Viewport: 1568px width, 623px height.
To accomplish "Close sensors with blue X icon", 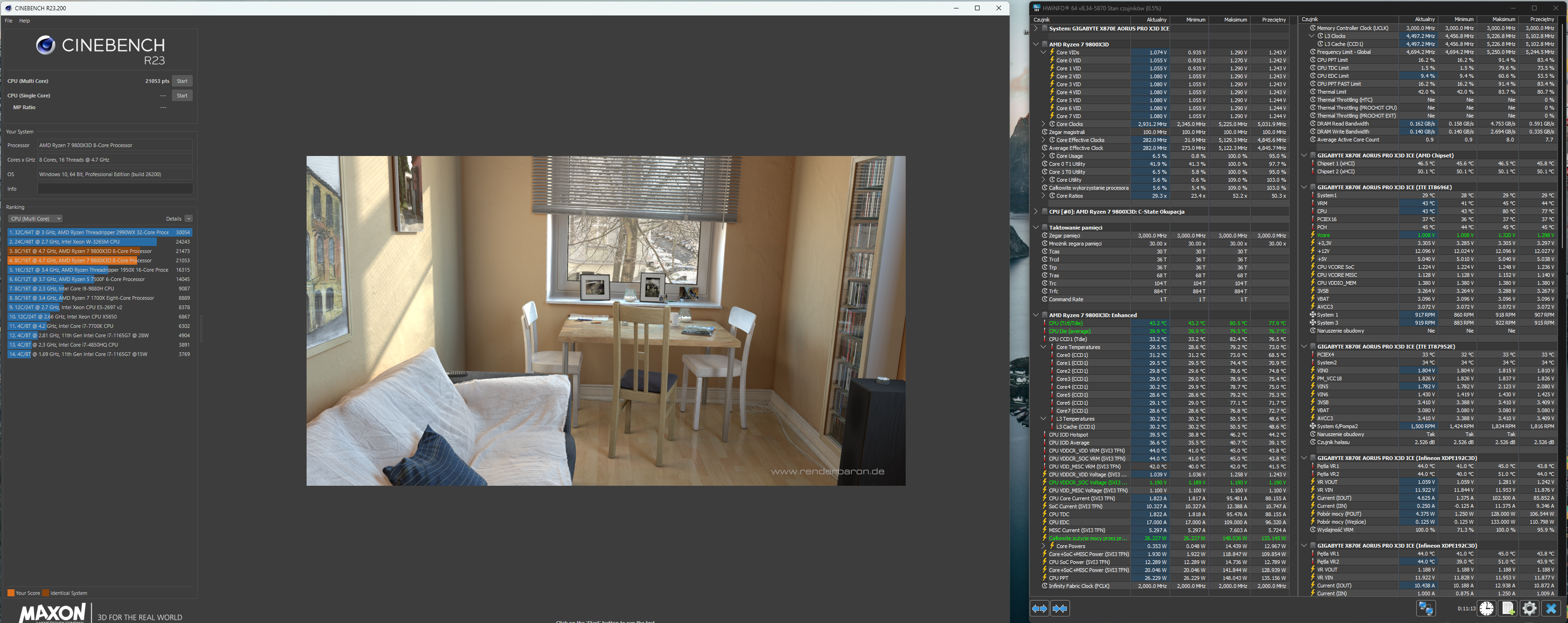I will pyautogui.click(x=1551, y=608).
